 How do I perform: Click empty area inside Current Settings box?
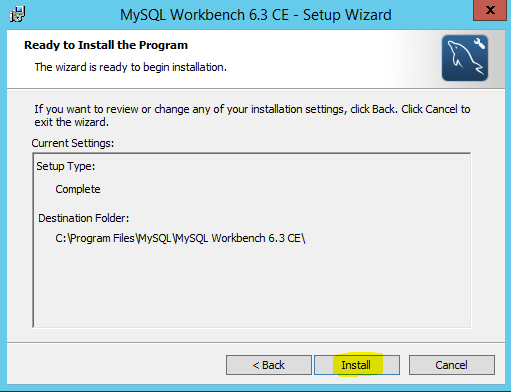[x=252, y=287]
